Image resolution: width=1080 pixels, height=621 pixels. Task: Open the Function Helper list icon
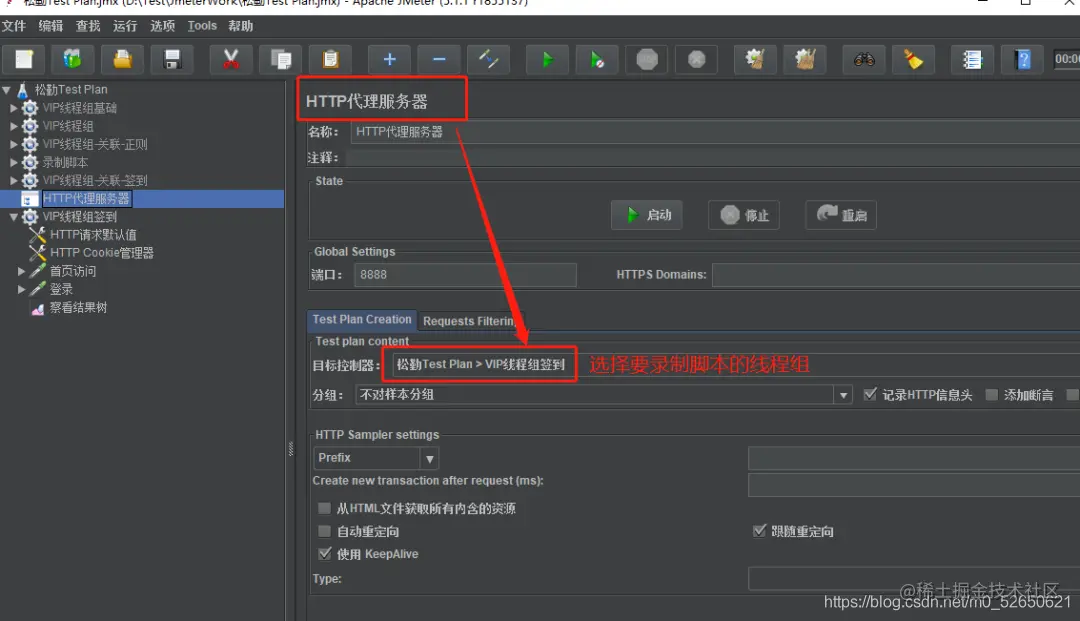tap(972, 60)
